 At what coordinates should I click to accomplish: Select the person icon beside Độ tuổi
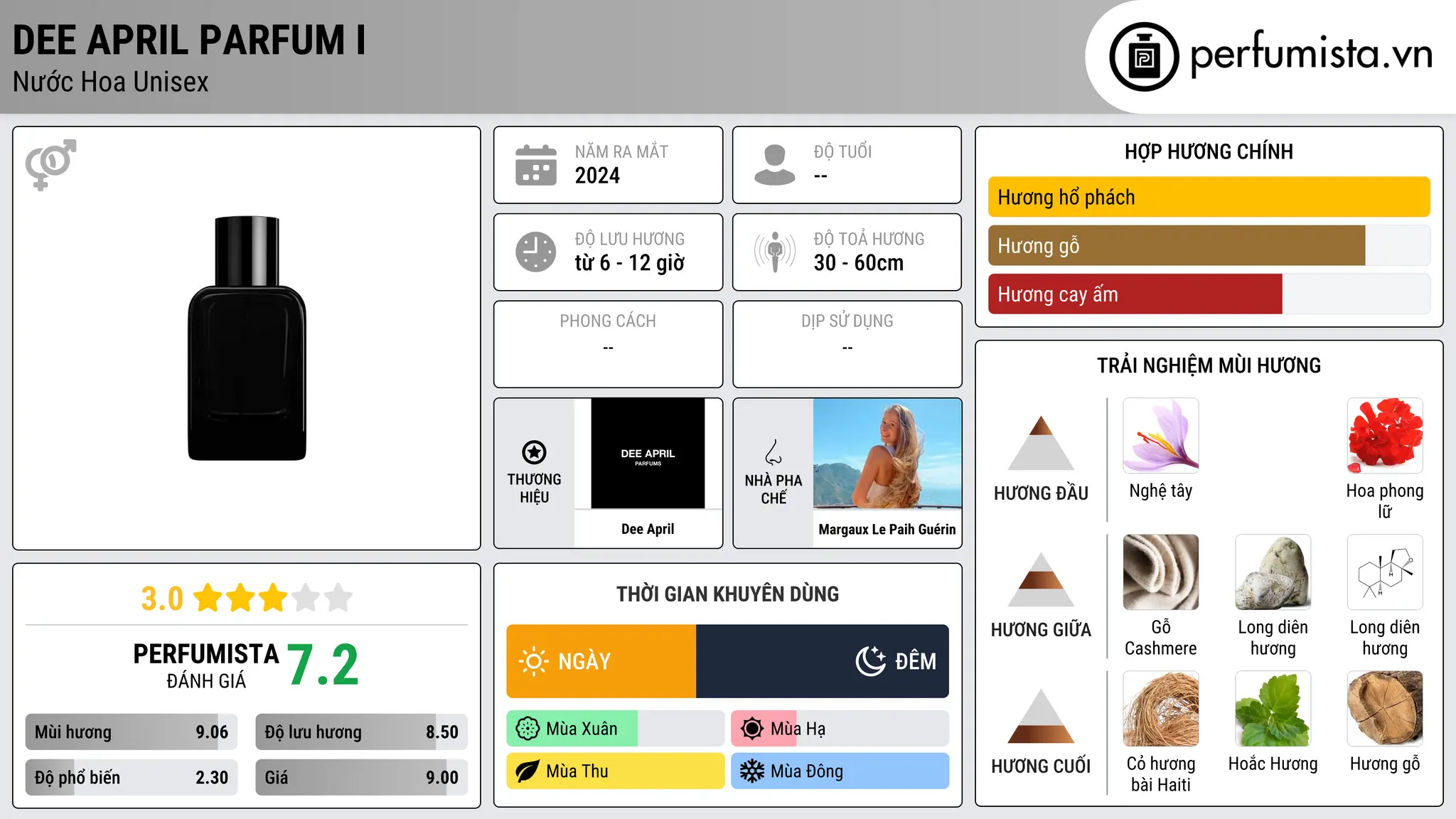(775, 165)
